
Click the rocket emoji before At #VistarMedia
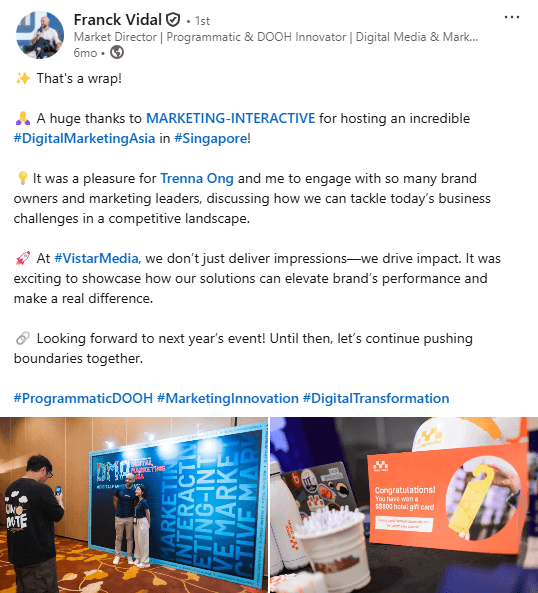click(23, 258)
